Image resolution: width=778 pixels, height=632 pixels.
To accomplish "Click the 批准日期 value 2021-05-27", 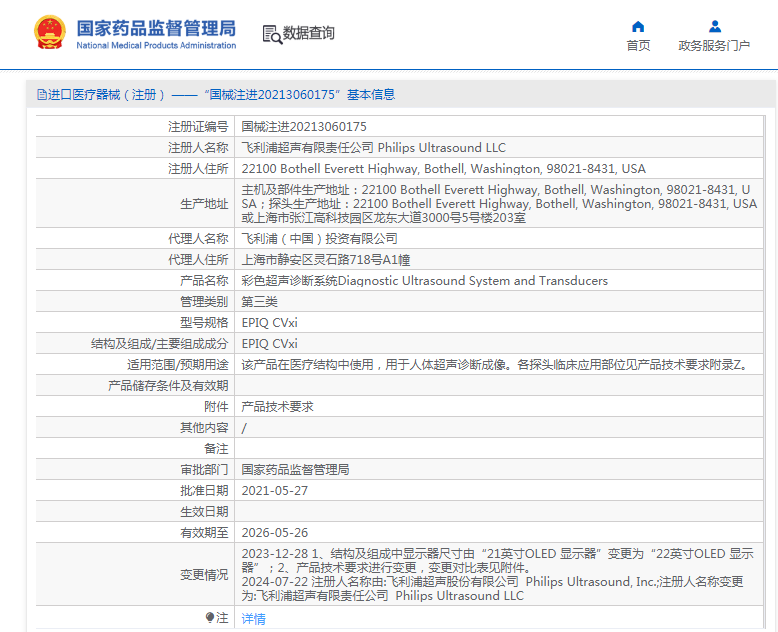I will [x=274, y=491].
